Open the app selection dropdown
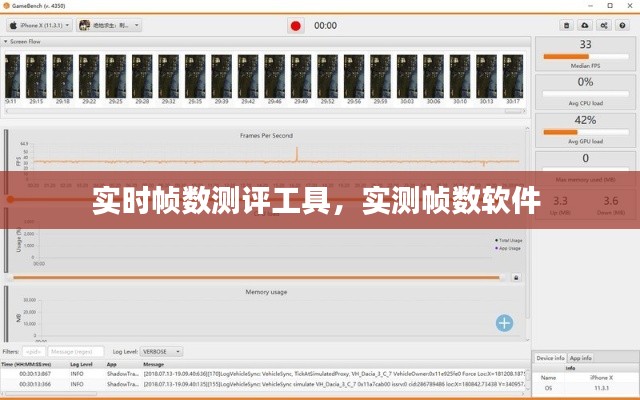The image size is (640, 400). pyautogui.click(x=110, y=25)
